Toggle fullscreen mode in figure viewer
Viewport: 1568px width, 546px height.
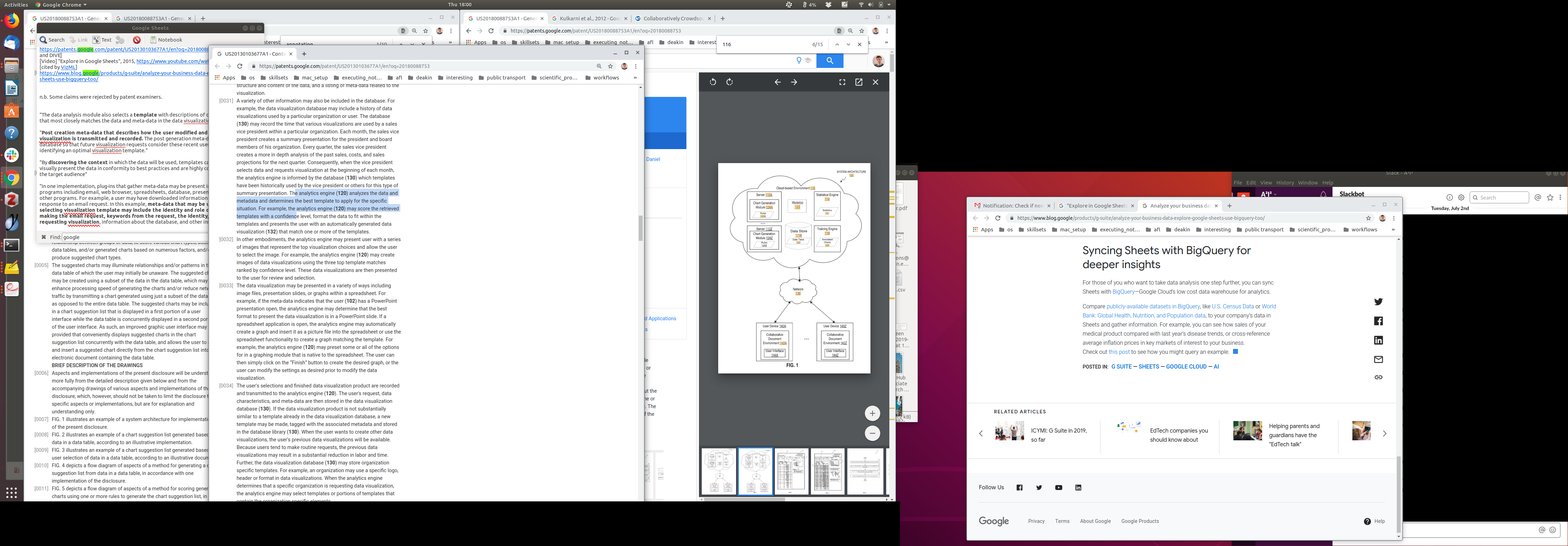[842, 82]
